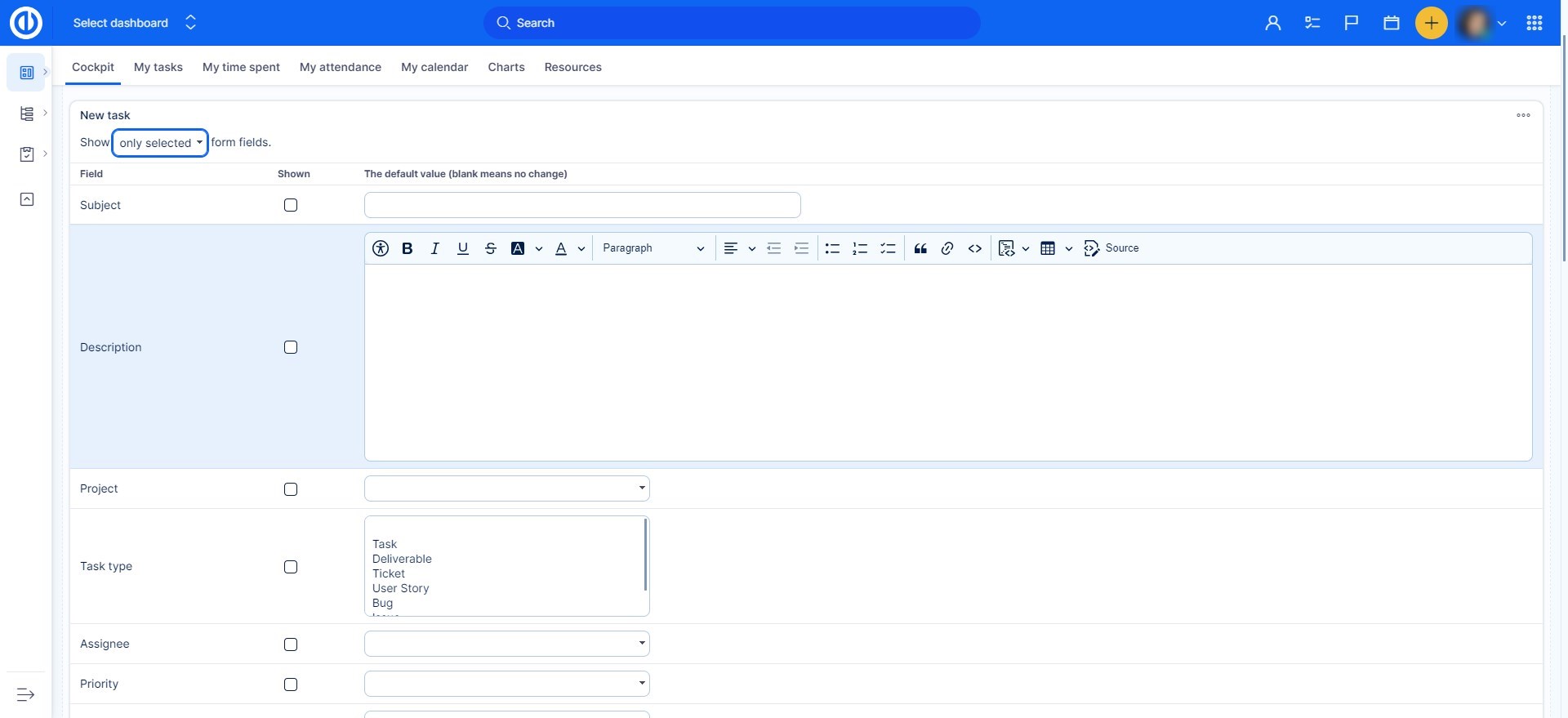Click the insert link icon
The height and width of the screenshot is (718, 1568).
[x=947, y=248]
